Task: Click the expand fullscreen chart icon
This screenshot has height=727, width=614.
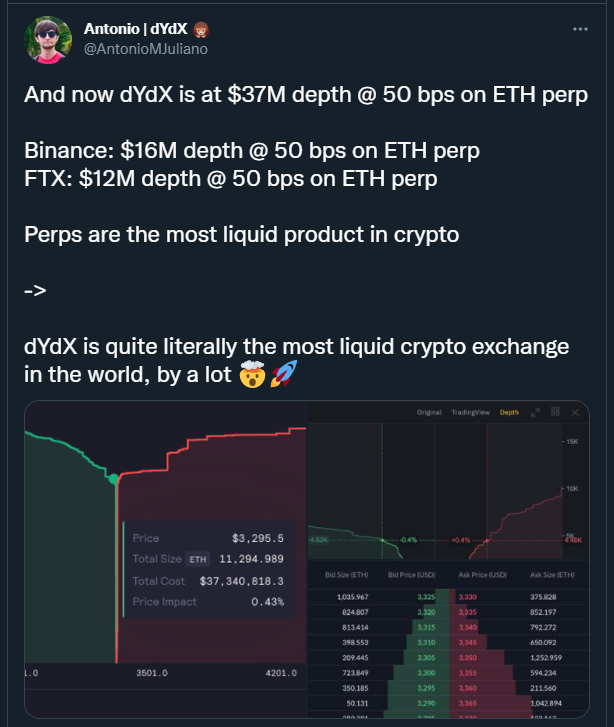Action: pyautogui.click(x=535, y=412)
